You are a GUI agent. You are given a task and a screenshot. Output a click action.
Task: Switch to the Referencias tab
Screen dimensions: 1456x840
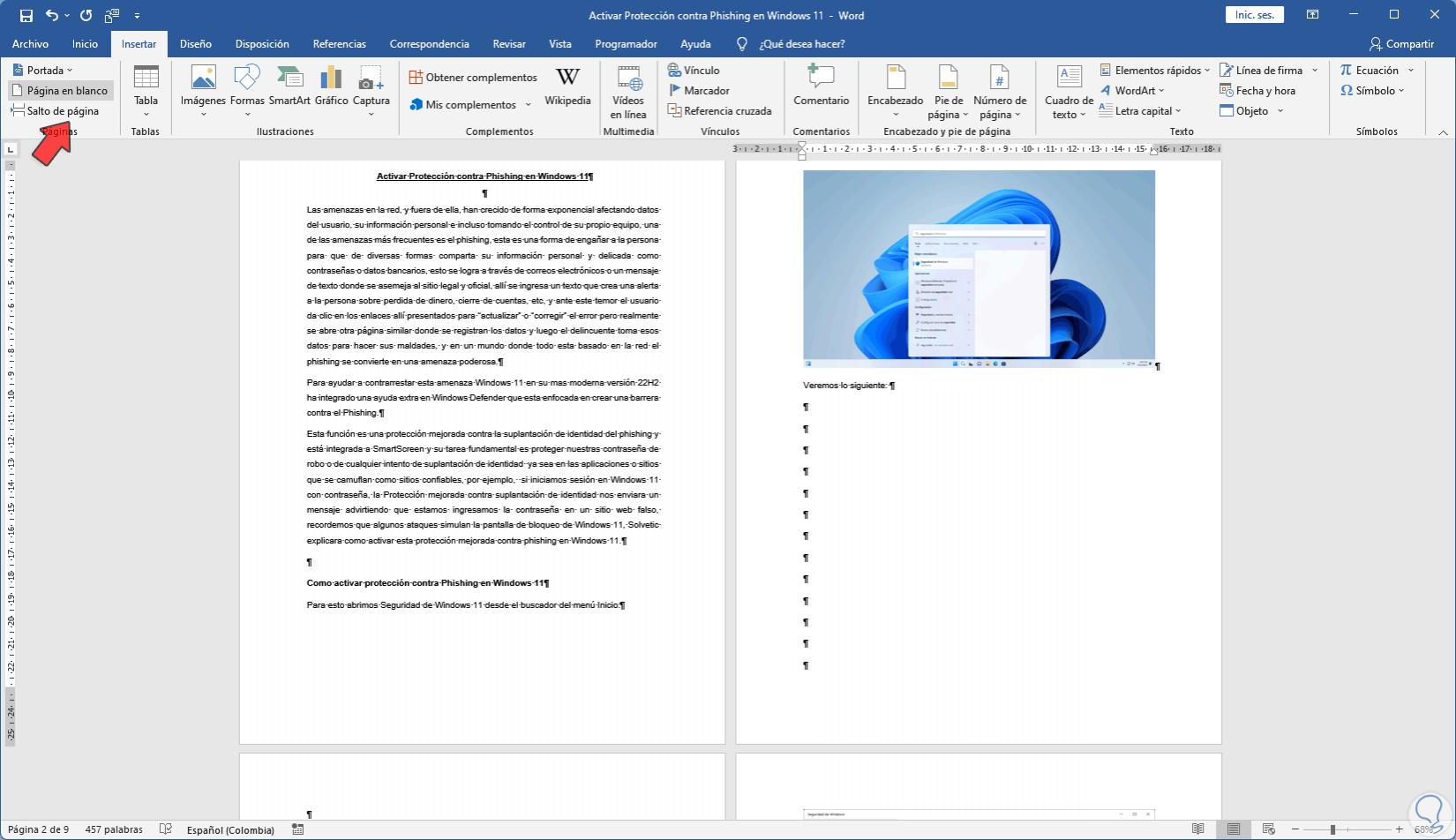(340, 44)
